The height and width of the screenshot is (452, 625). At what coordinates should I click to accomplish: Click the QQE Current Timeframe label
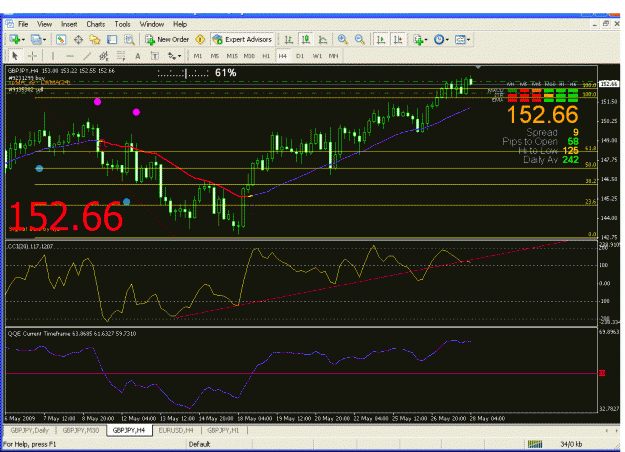pos(72,334)
